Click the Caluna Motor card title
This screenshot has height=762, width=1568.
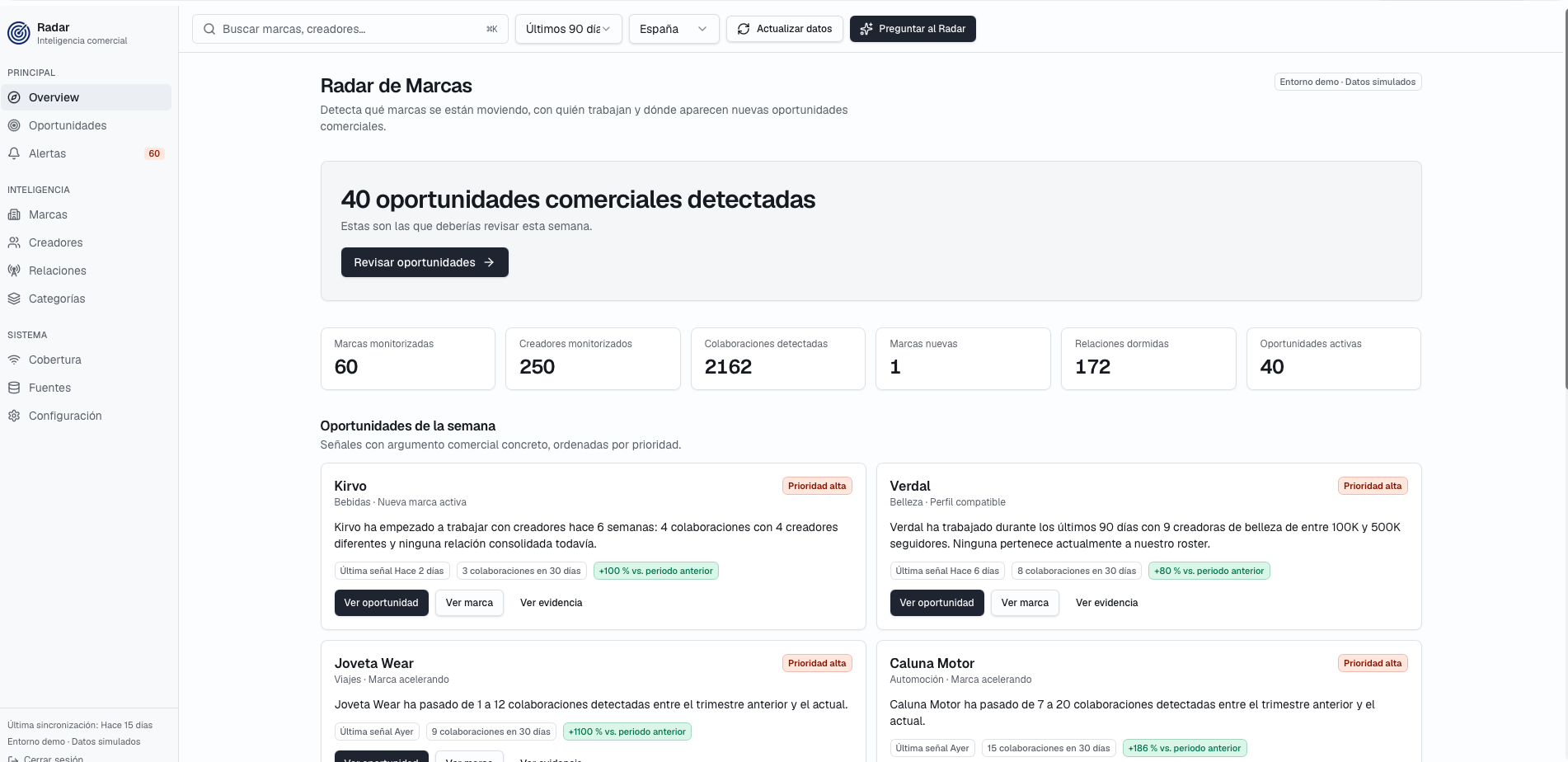(932, 663)
